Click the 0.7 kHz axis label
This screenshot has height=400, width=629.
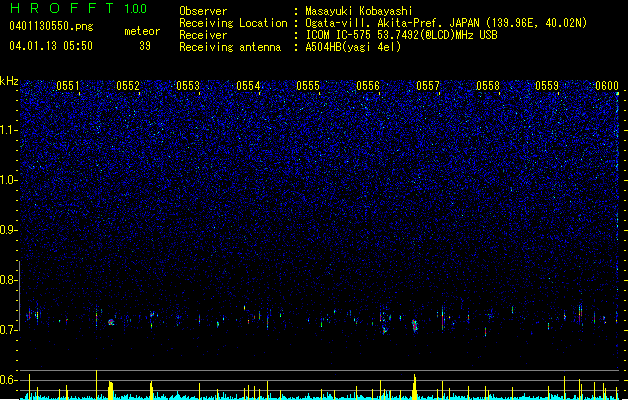coord(9,330)
